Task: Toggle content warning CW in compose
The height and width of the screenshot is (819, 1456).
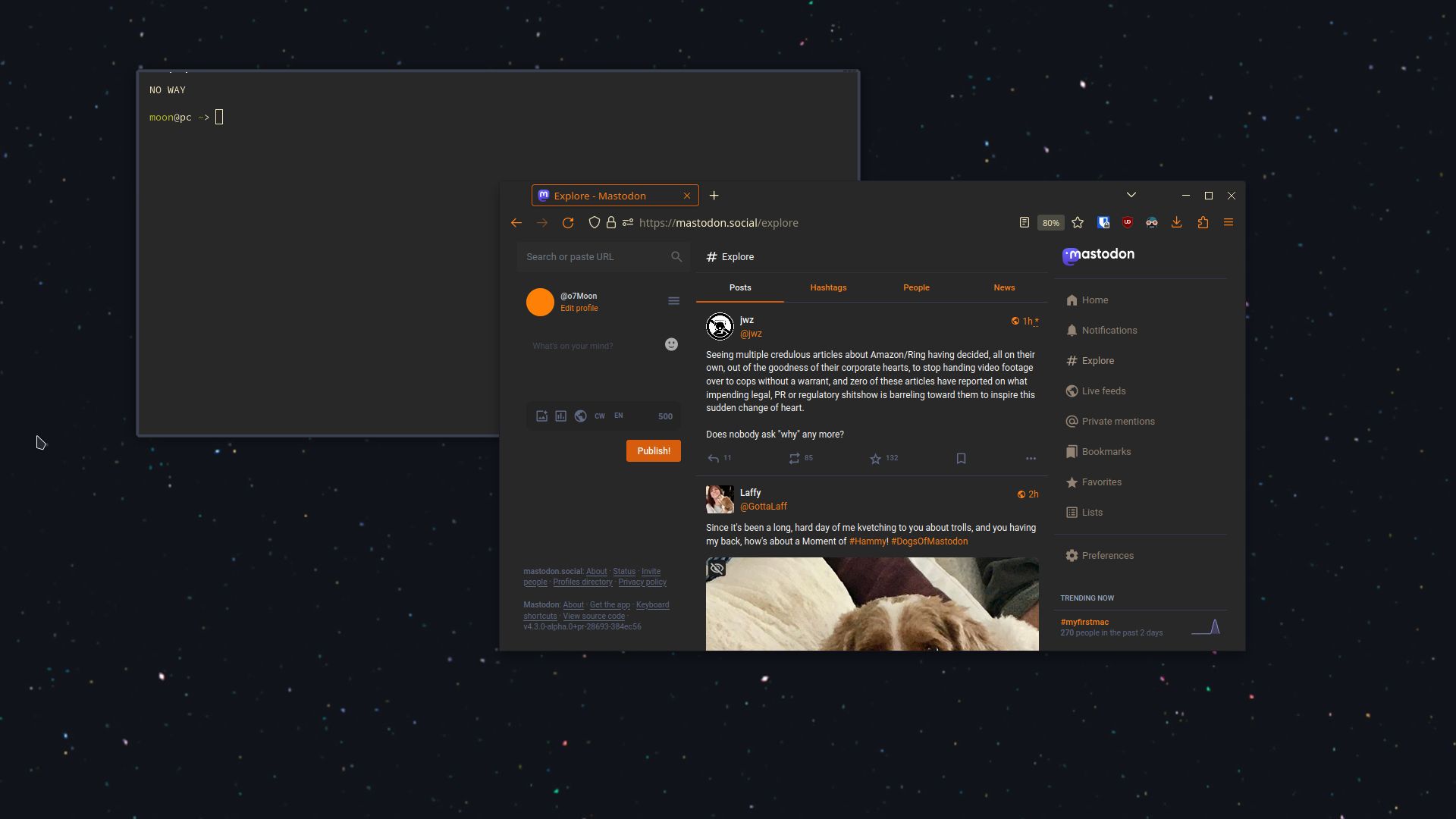Action: coord(599,416)
